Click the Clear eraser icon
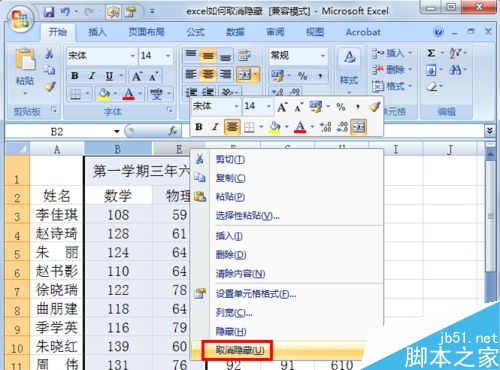Image resolution: width=500 pixels, height=370 pixels. click(432, 87)
